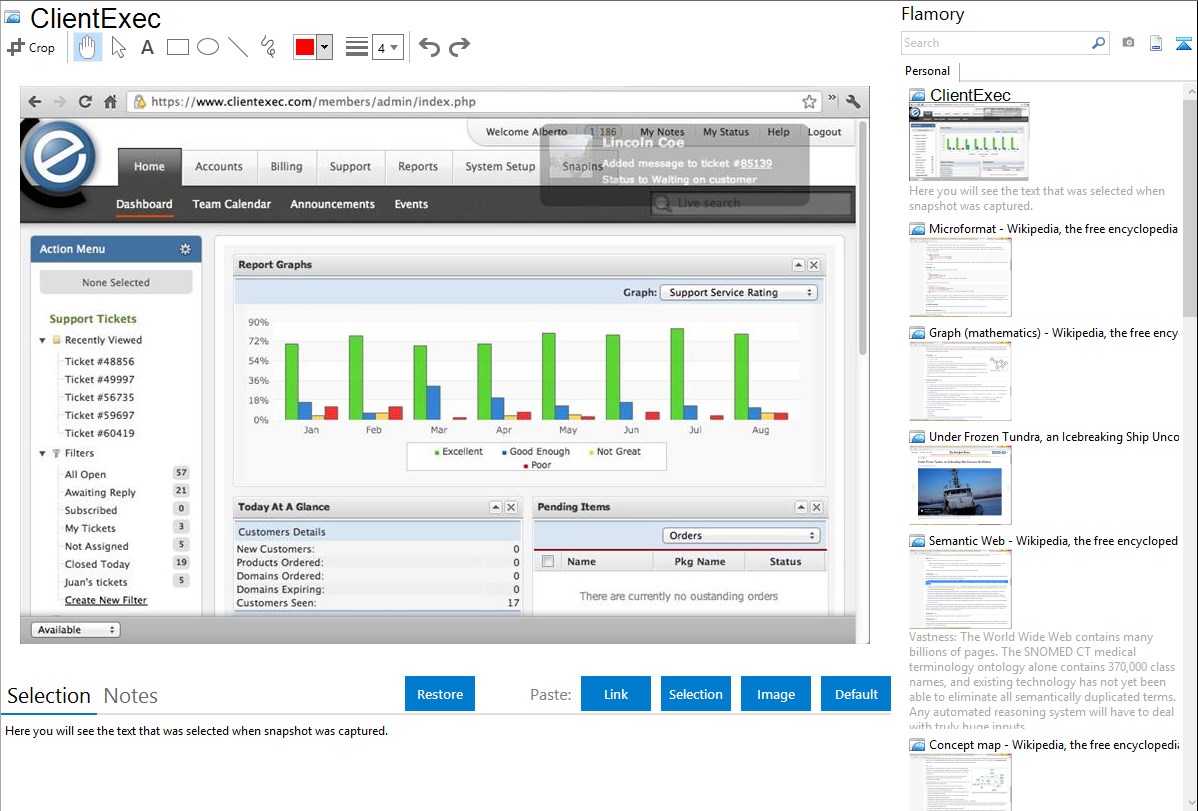This screenshot has height=811, width=1198.
Task: Click the document icon beside the camera
Action: pyautogui.click(x=1156, y=43)
